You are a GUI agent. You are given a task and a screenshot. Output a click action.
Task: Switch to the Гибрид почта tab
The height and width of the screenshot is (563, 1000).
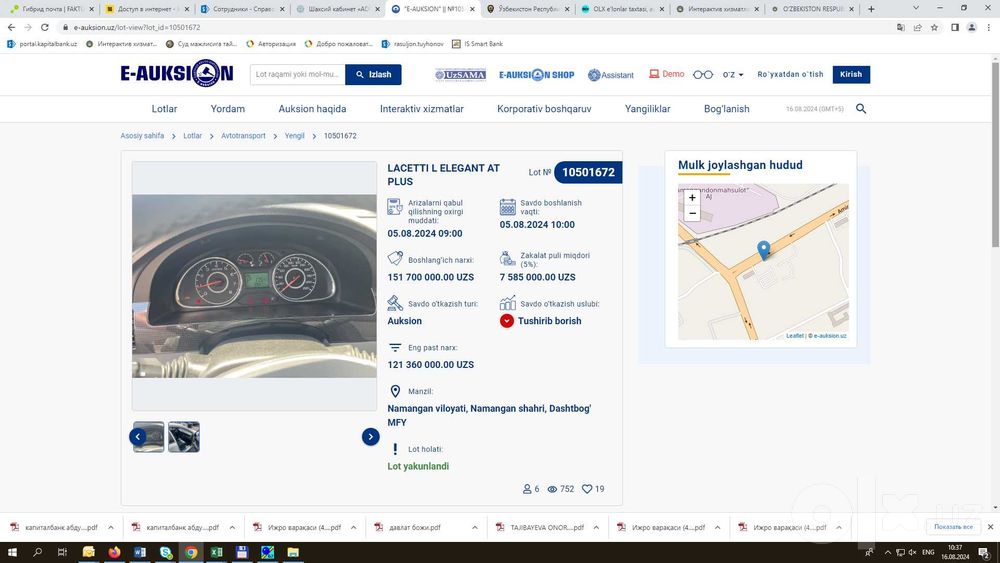click(52, 9)
